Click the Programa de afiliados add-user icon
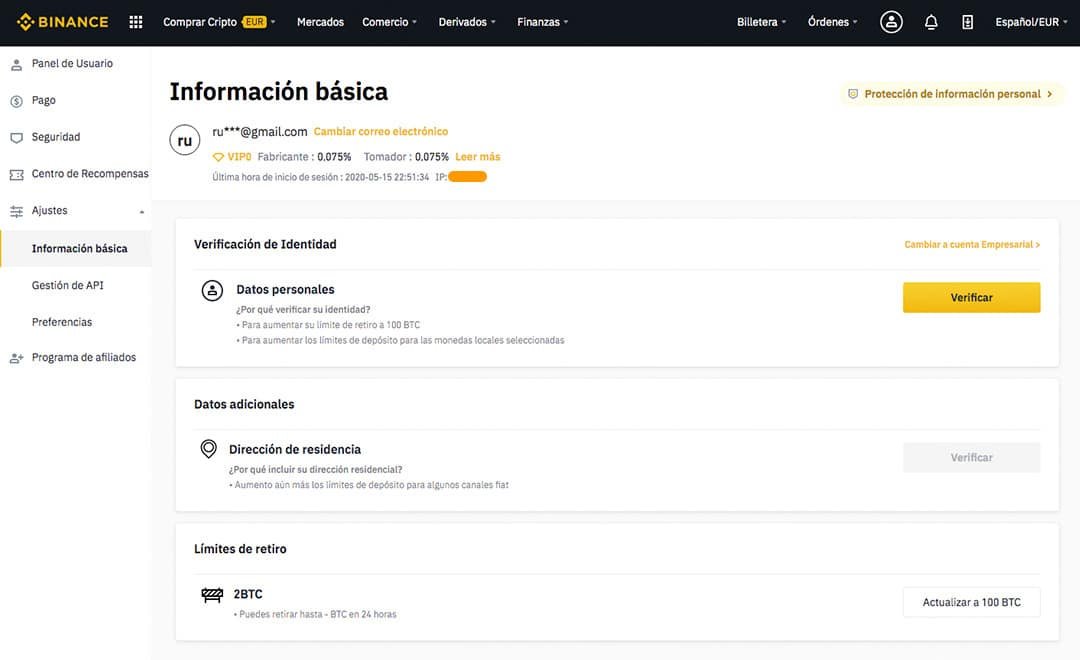 17,358
